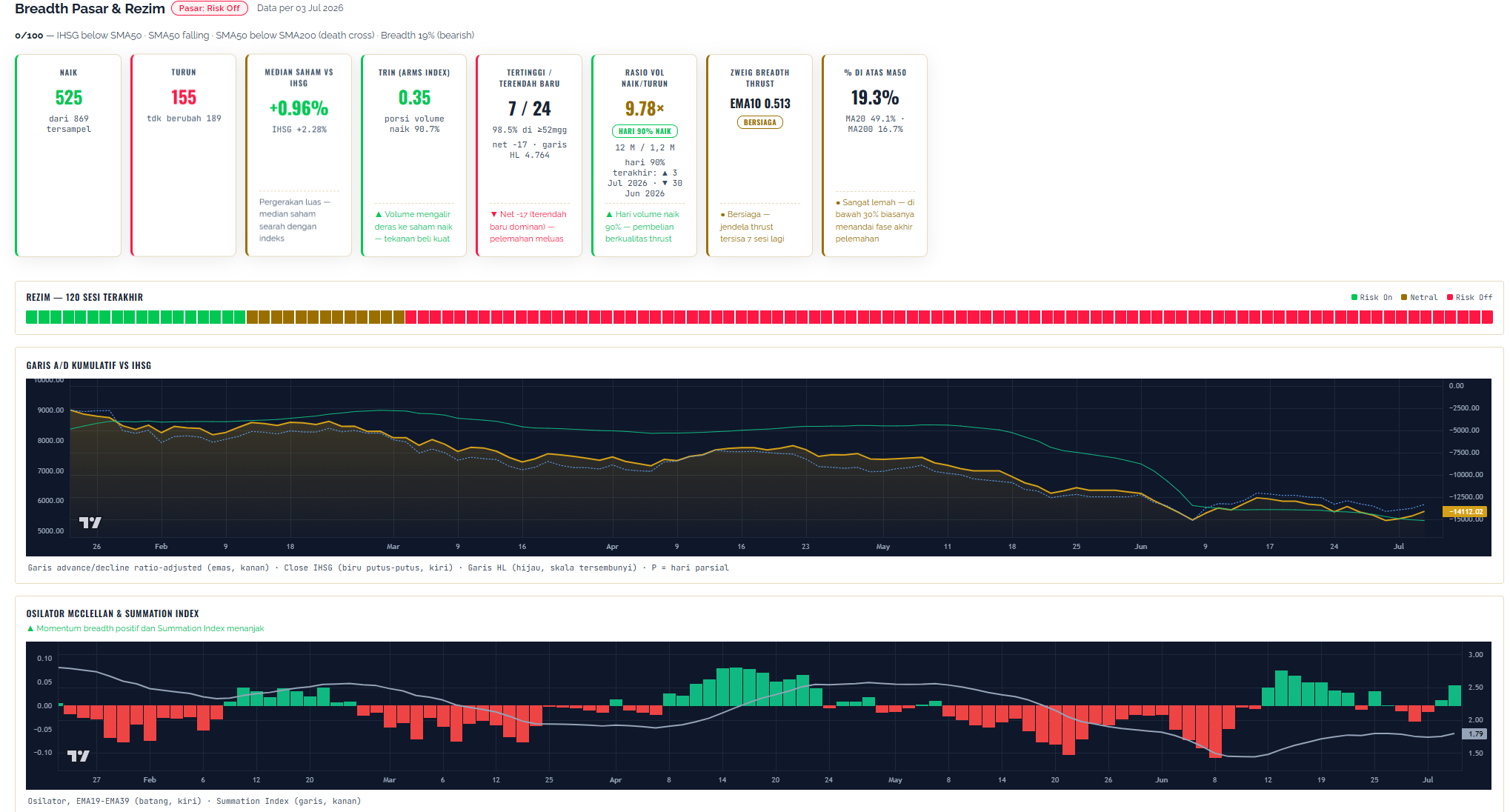
Task: Click the Netral legend swatch
Action: click(x=1404, y=297)
